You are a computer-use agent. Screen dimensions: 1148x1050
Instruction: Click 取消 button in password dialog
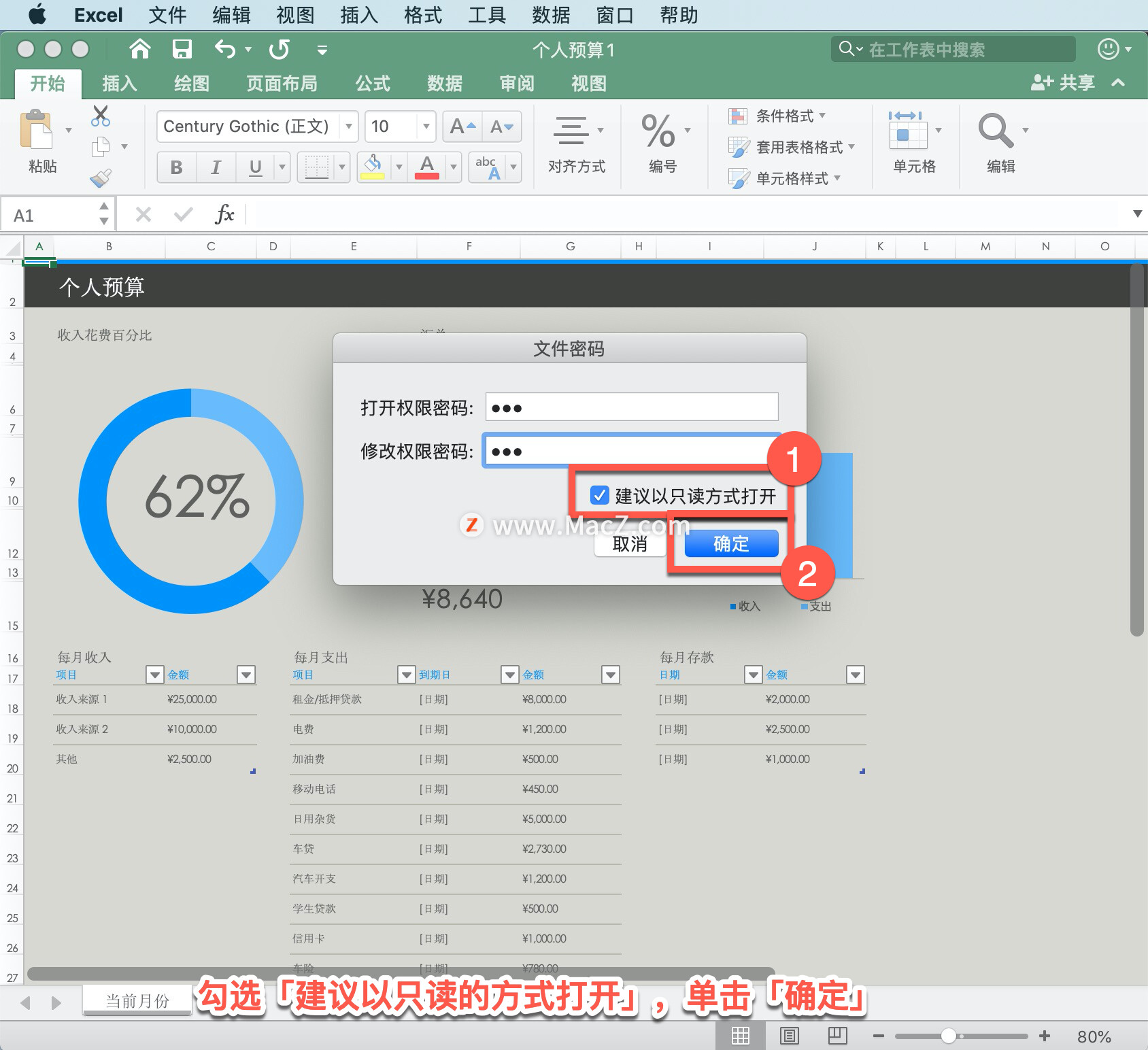click(630, 543)
